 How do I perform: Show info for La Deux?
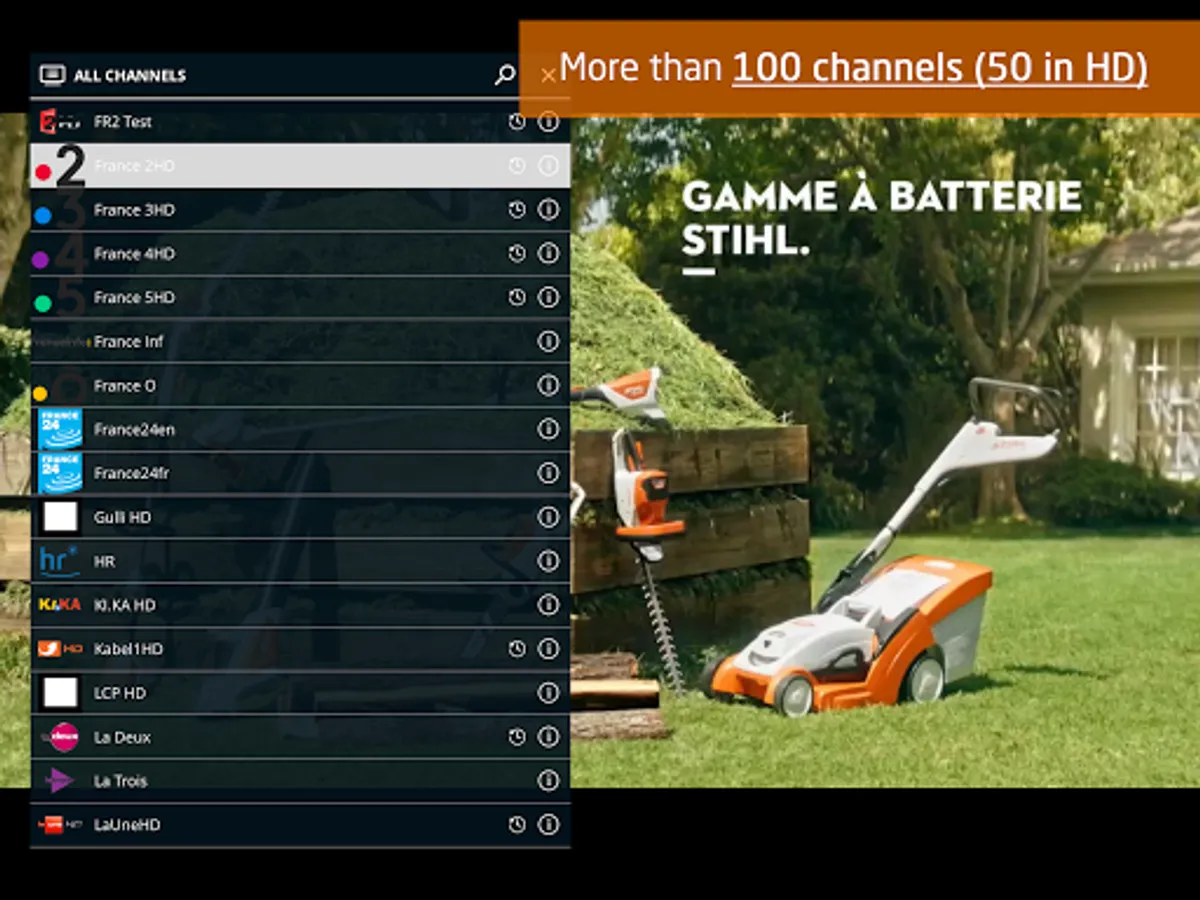[548, 737]
